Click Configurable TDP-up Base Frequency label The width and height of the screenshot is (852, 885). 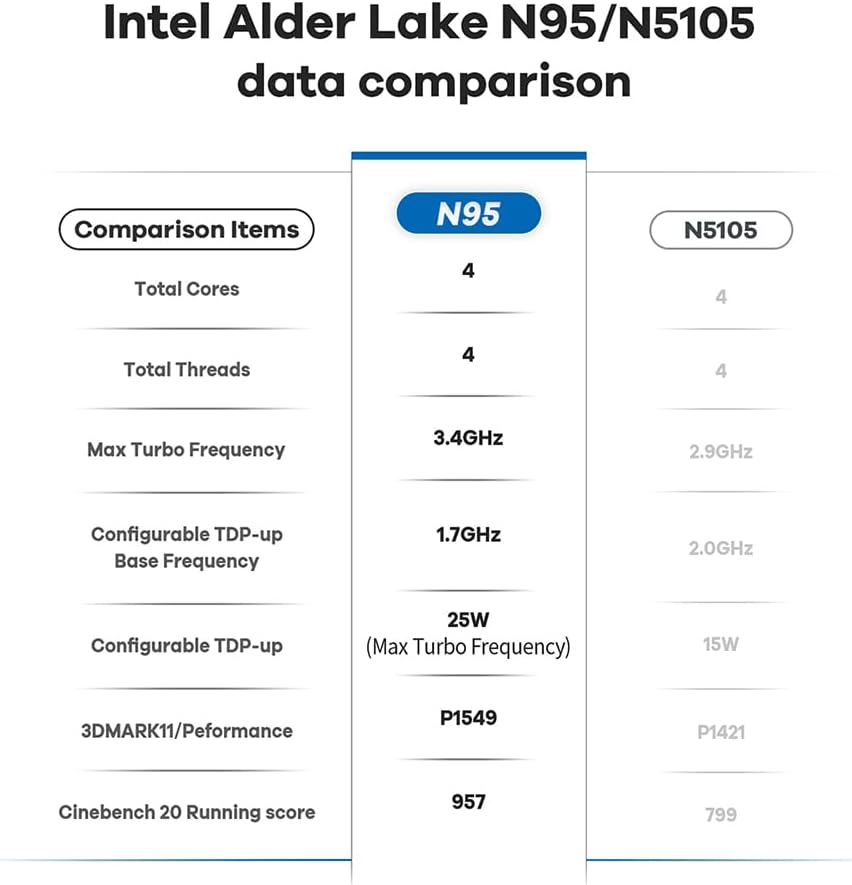point(187,547)
